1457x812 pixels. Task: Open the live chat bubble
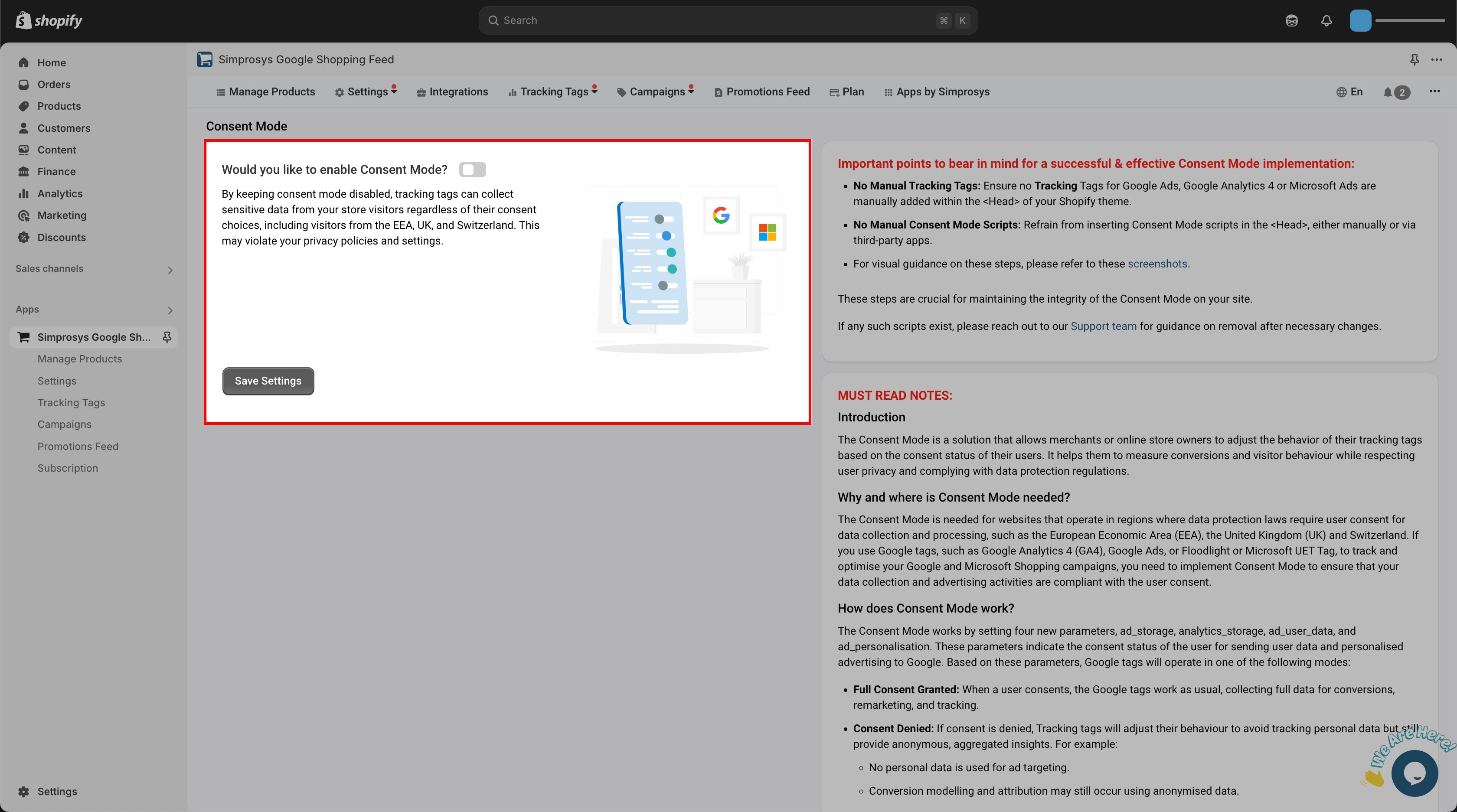pos(1415,773)
